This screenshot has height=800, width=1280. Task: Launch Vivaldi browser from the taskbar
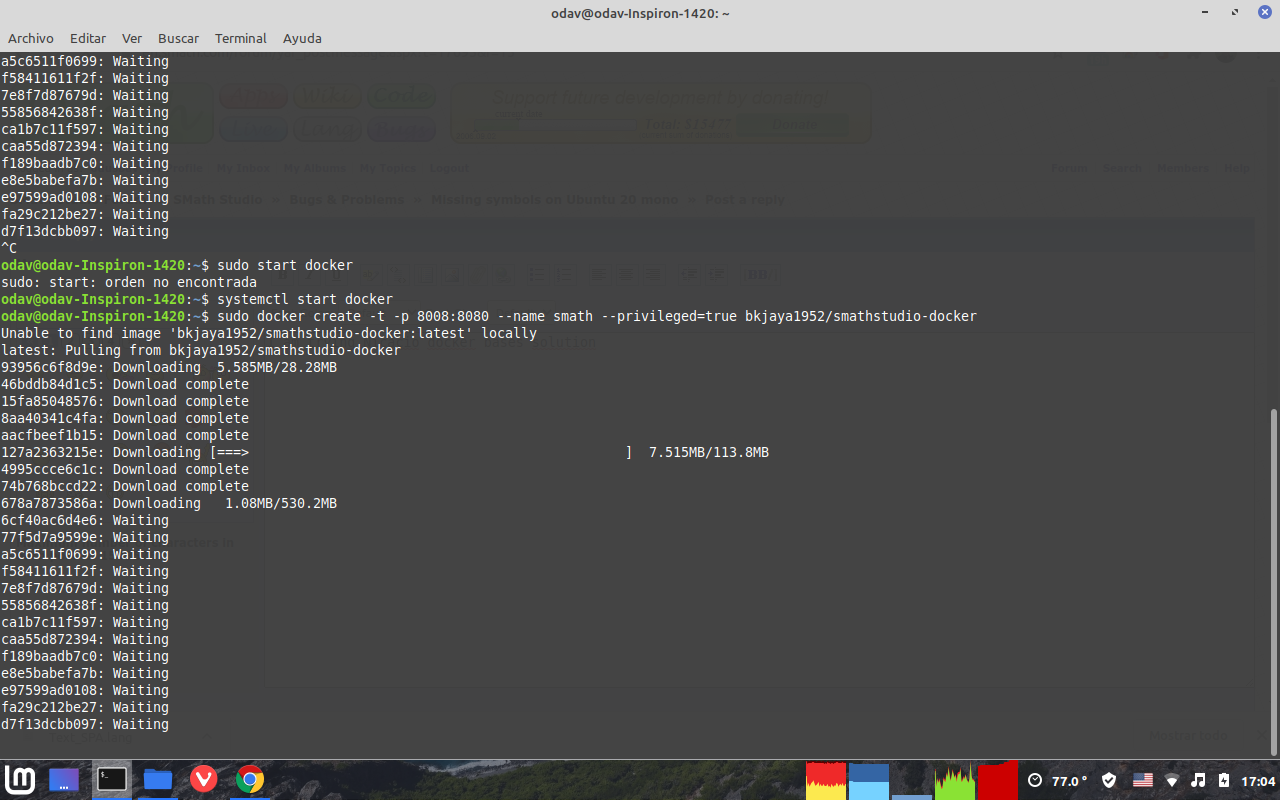[204, 780]
